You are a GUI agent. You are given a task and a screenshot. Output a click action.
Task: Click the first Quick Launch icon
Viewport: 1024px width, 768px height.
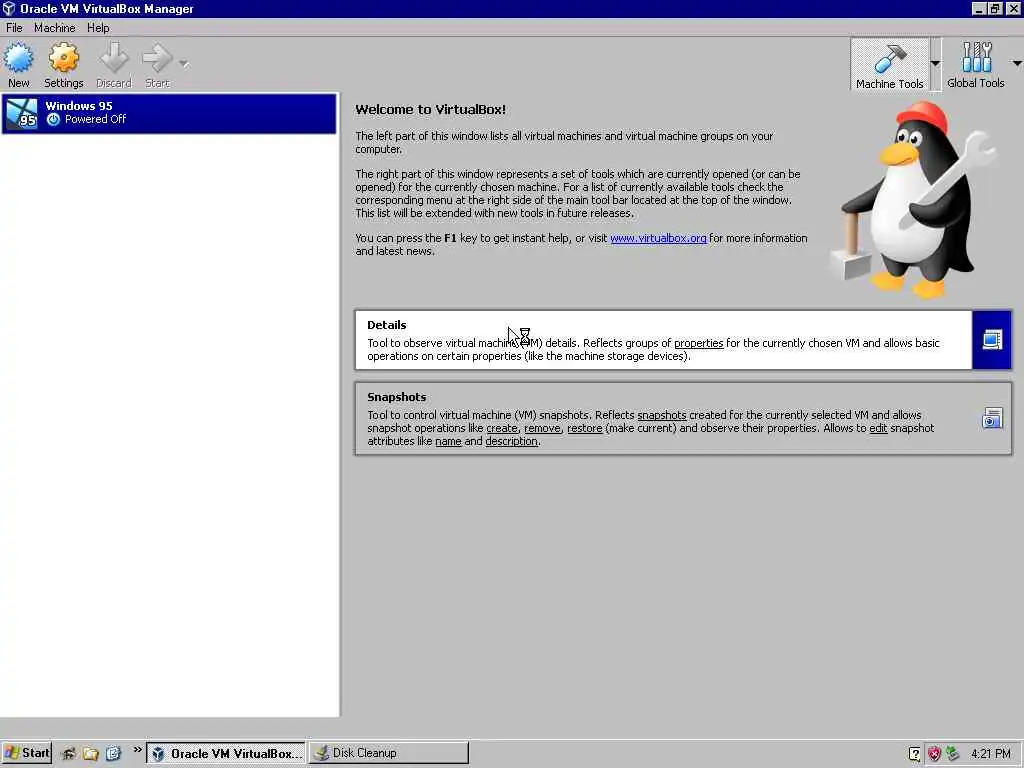[x=69, y=753]
